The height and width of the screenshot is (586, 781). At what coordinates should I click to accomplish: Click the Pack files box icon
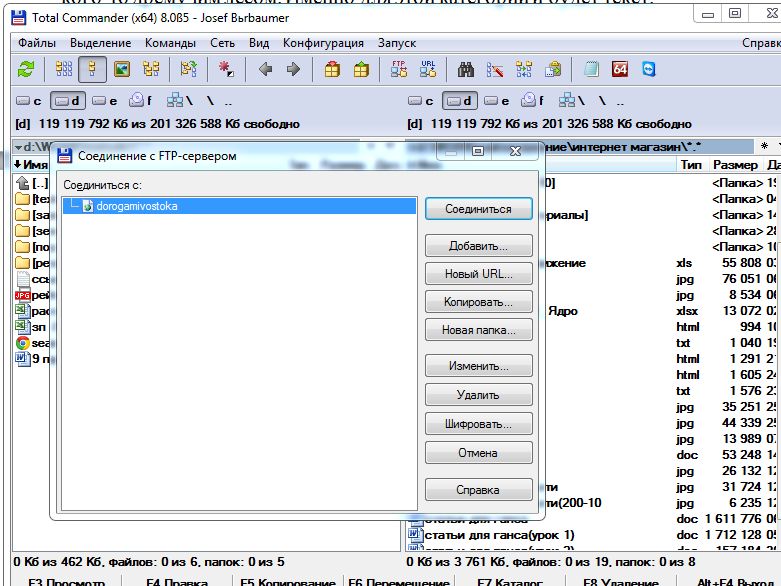(x=332, y=69)
